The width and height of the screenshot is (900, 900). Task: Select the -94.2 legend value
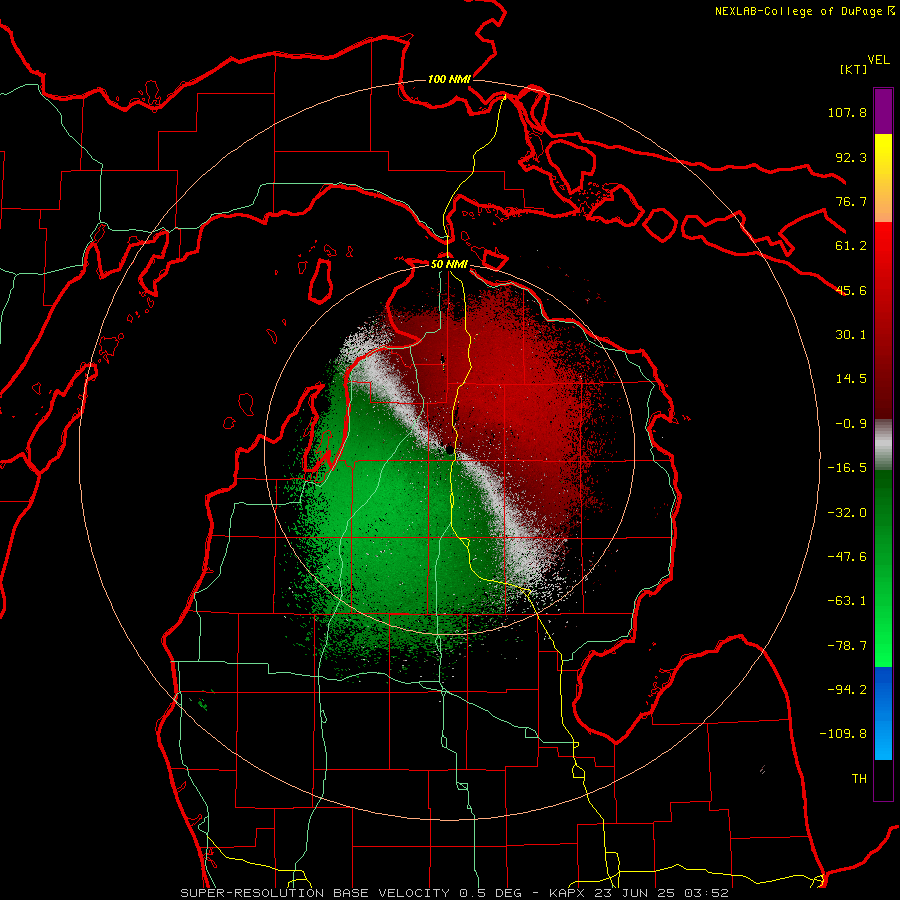[x=847, y=690]
